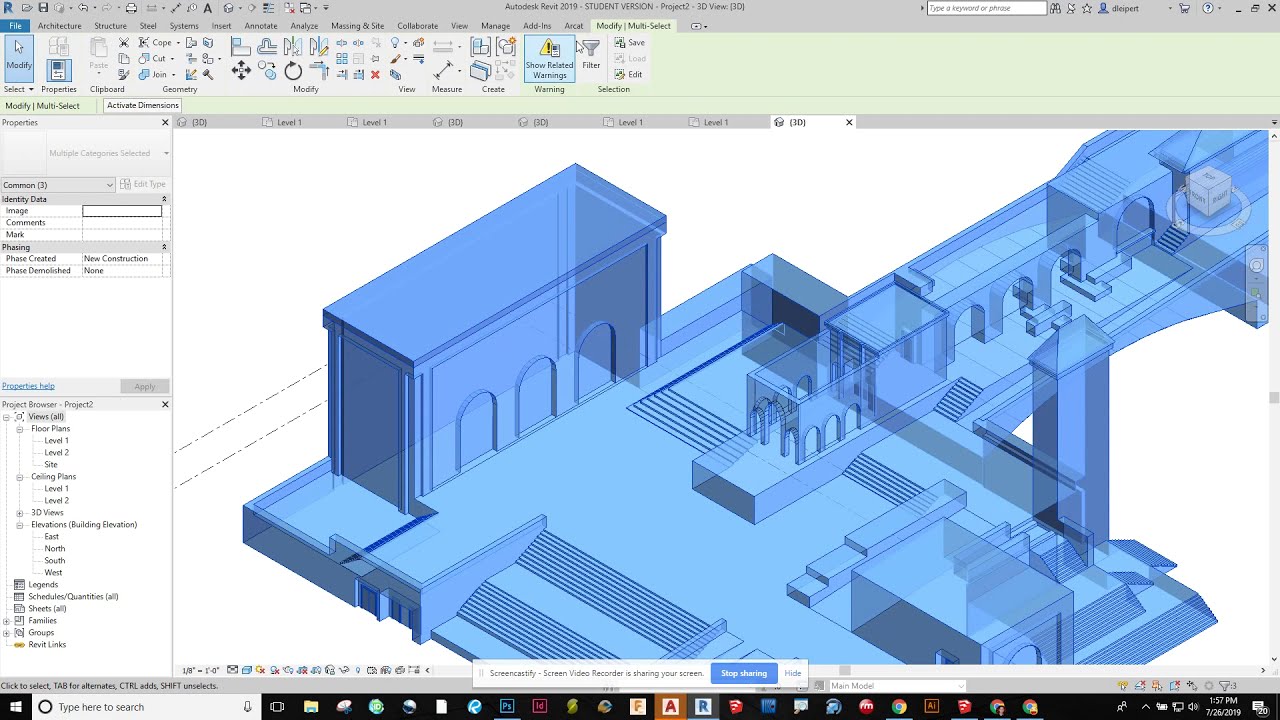Open the Select panel dropdown
This screenshot has height=720, width=1280.
point(19,89)
